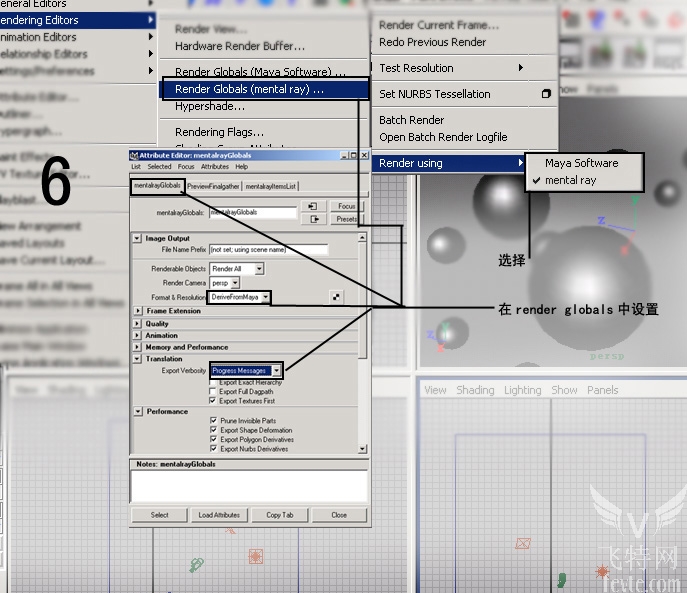Toggle Export Textures First checkbox

point(213,401)
